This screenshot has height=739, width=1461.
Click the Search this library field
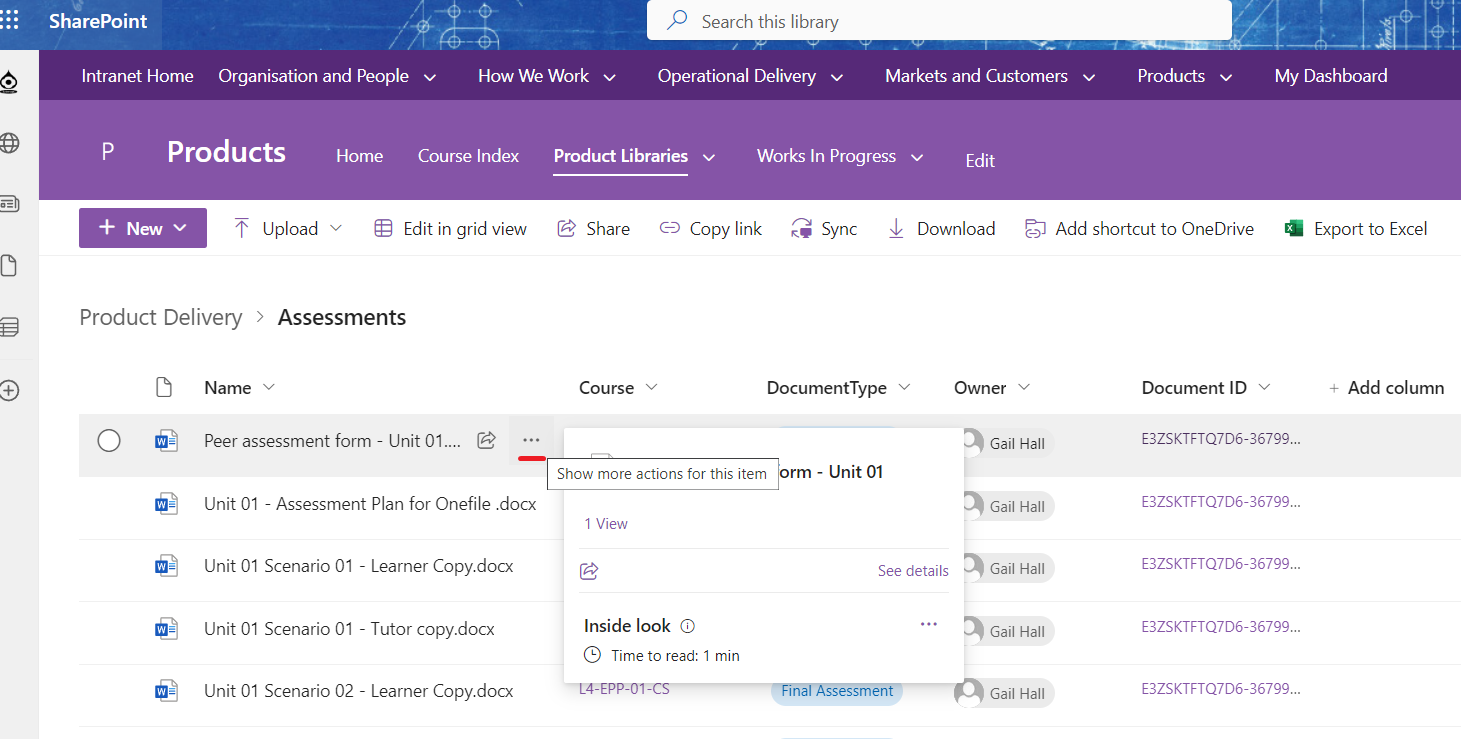(x=938, y=21)
